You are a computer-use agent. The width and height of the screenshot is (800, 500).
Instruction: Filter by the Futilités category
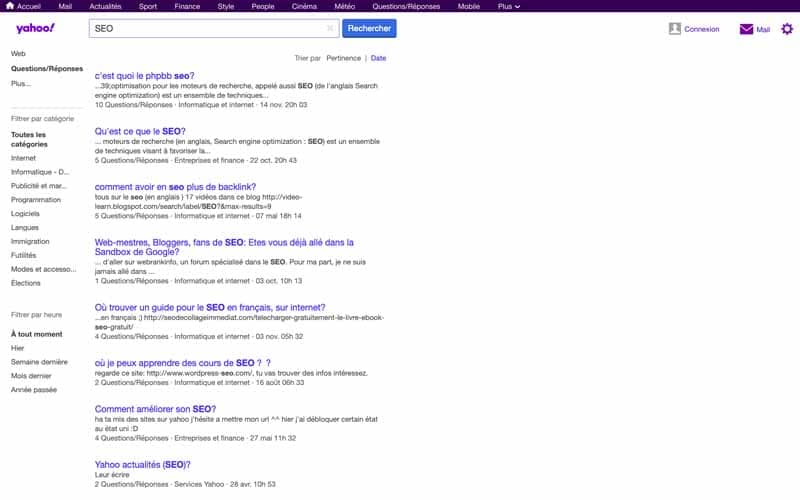click(x=23, y=255)
